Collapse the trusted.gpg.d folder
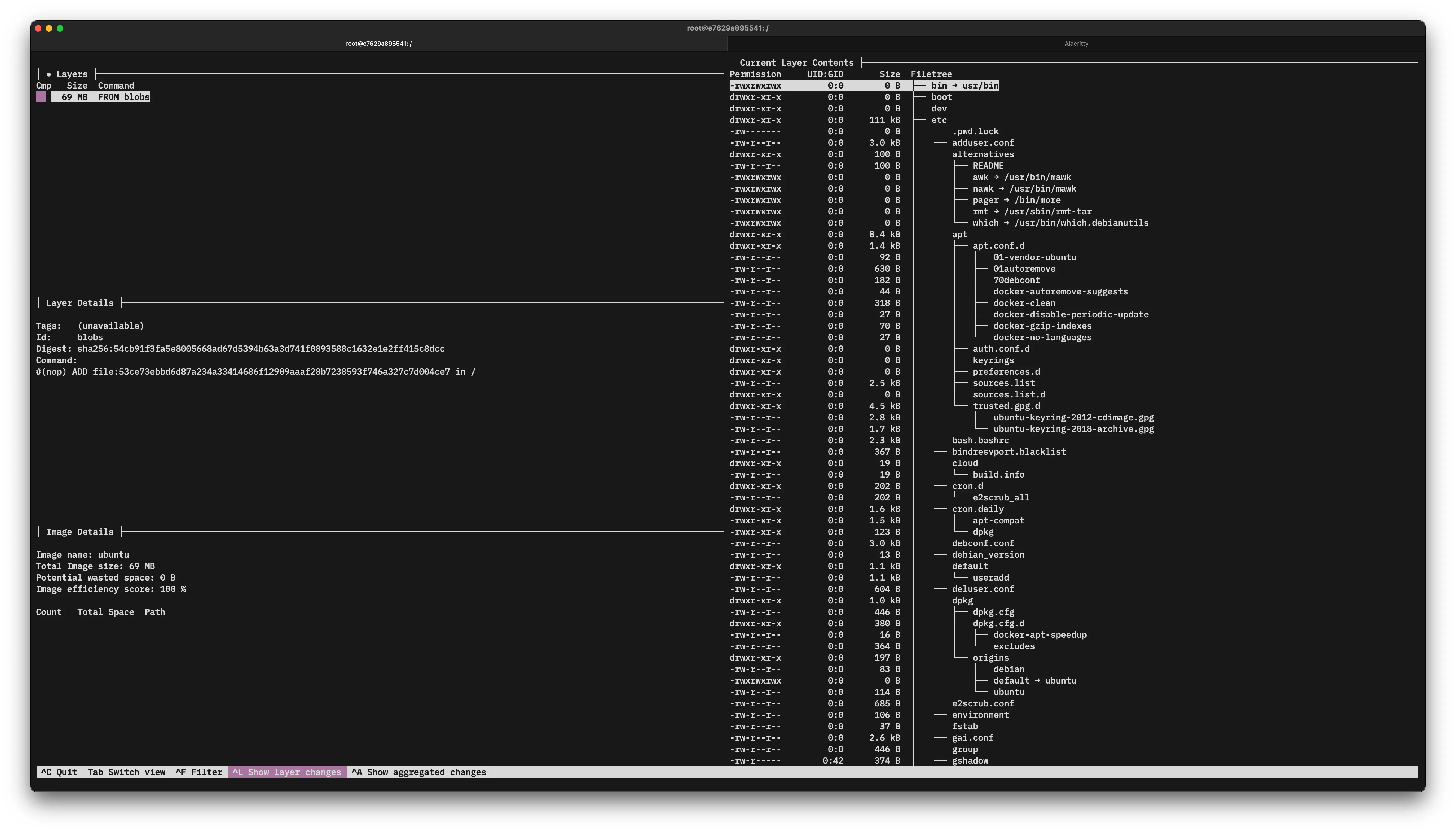 pos(1006,406)
